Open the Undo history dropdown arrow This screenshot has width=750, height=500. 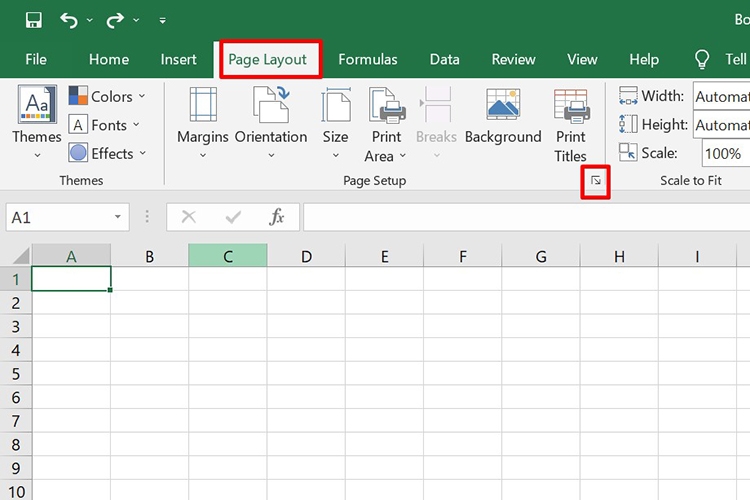pos(90,20)
